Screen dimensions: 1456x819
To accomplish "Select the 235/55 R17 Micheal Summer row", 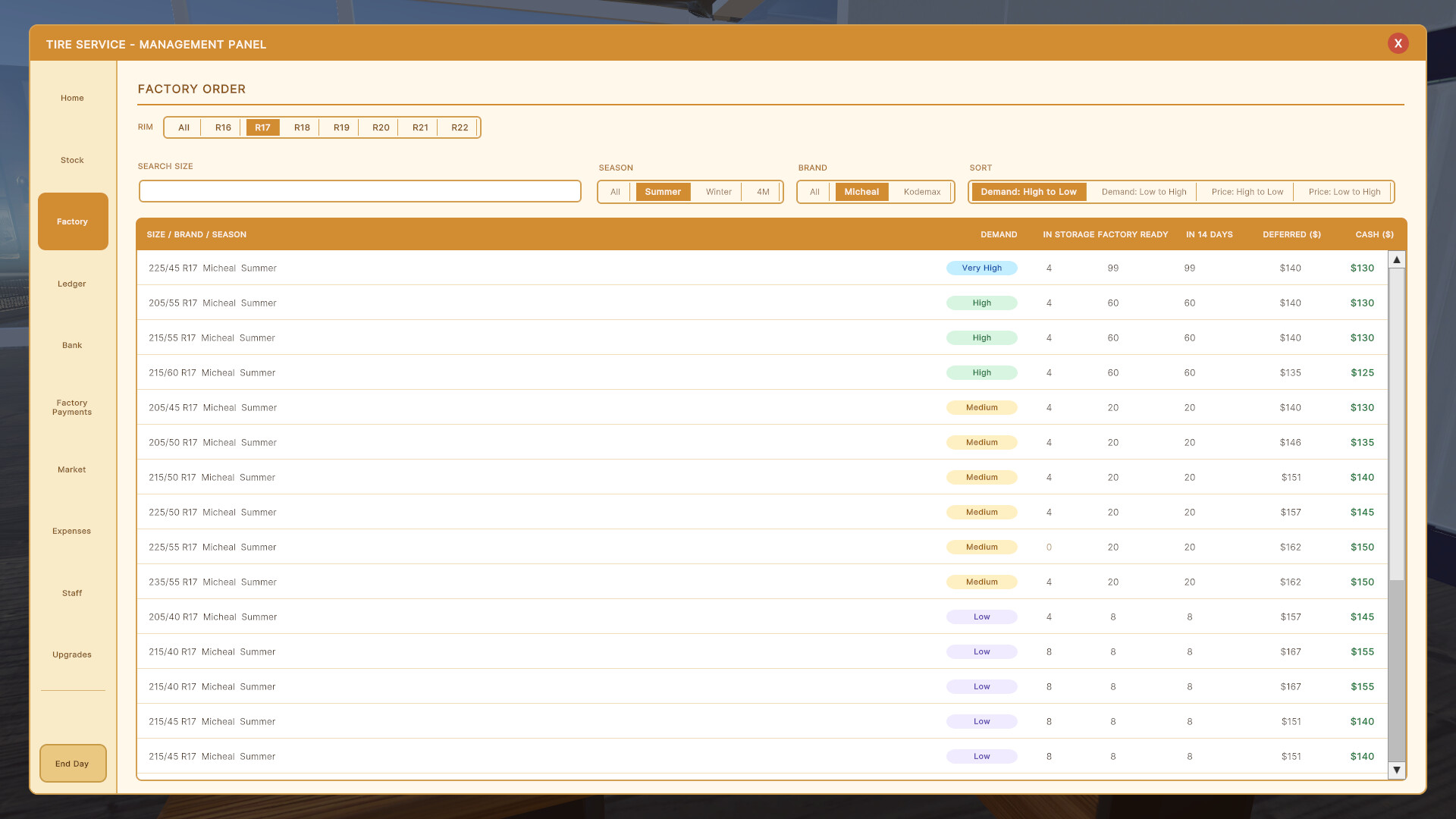I will (762, 582).
